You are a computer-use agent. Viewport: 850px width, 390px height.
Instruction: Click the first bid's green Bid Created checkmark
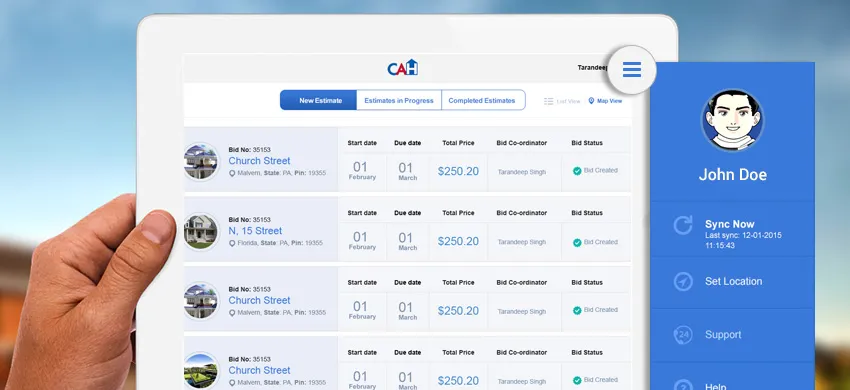pos(577,171)
